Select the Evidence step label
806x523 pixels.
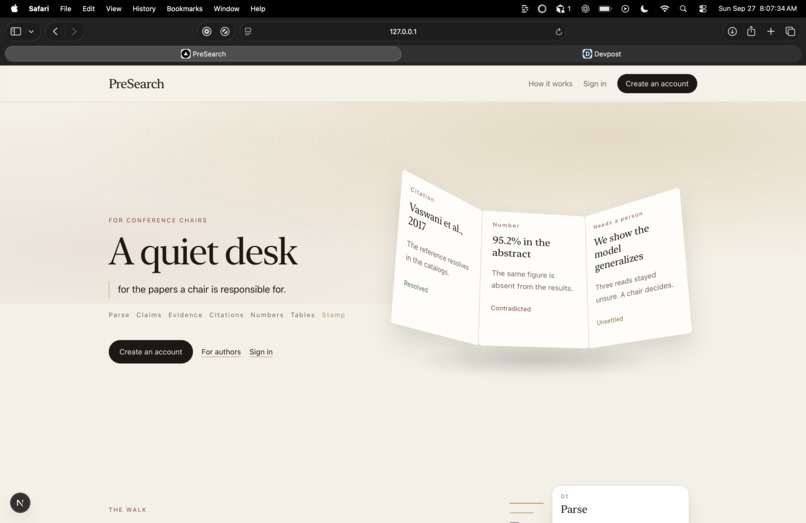click(x=185, y=315)
